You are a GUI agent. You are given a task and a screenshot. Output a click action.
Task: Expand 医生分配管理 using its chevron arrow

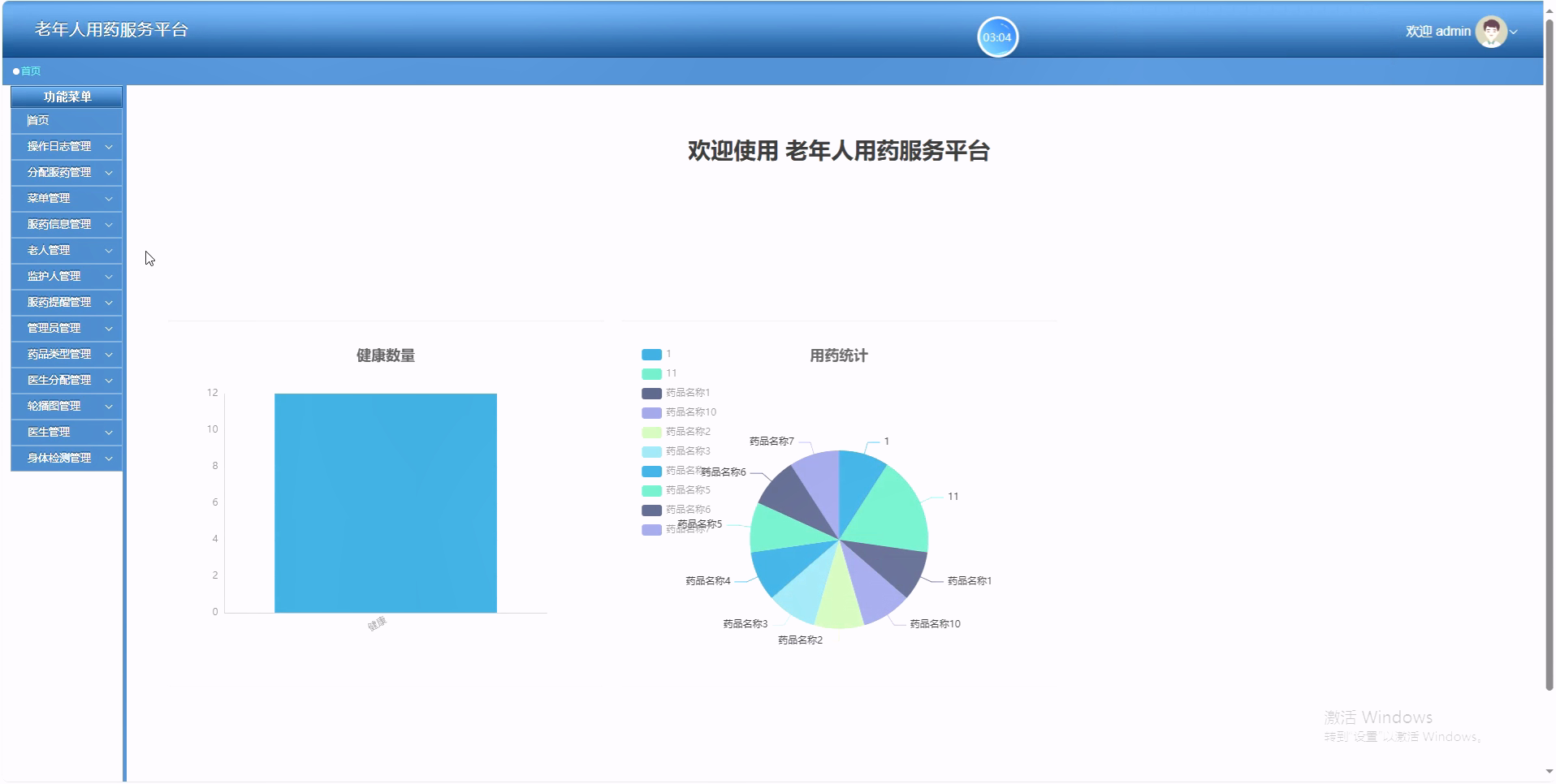coord(109,381)
